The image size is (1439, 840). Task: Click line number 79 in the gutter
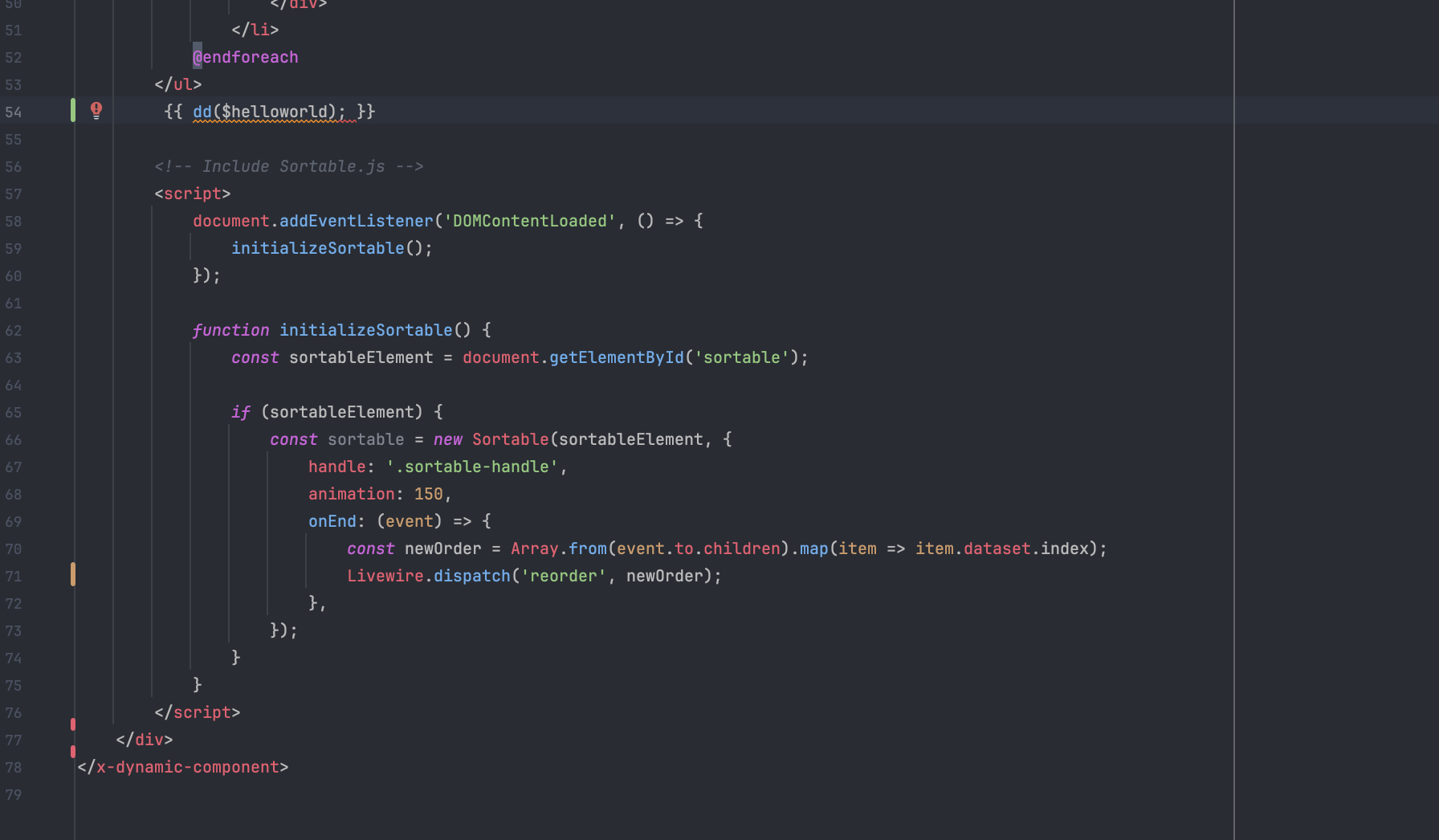click(x=14, y=795)
